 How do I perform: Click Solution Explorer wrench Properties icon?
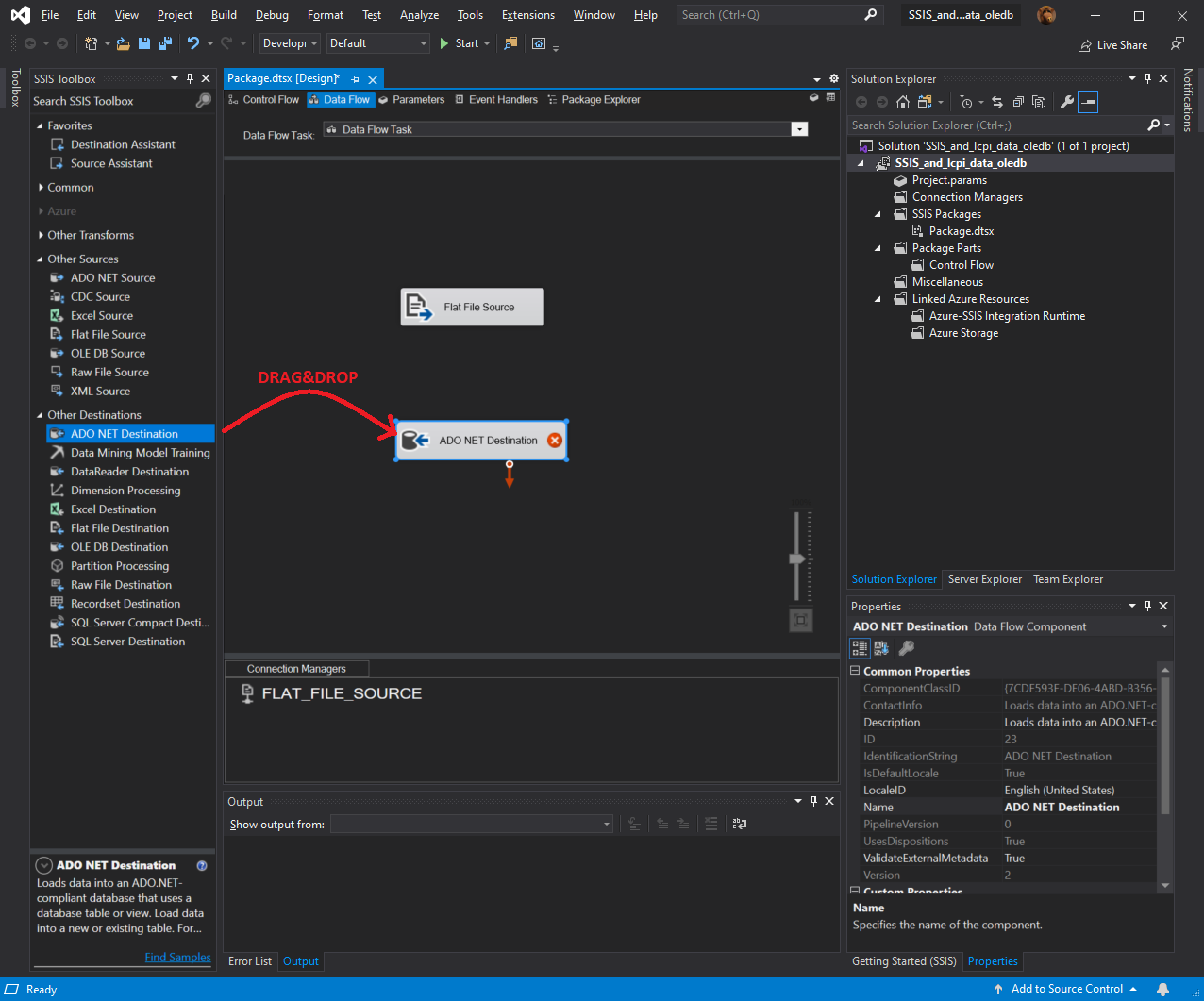(x=1067, y=102)
